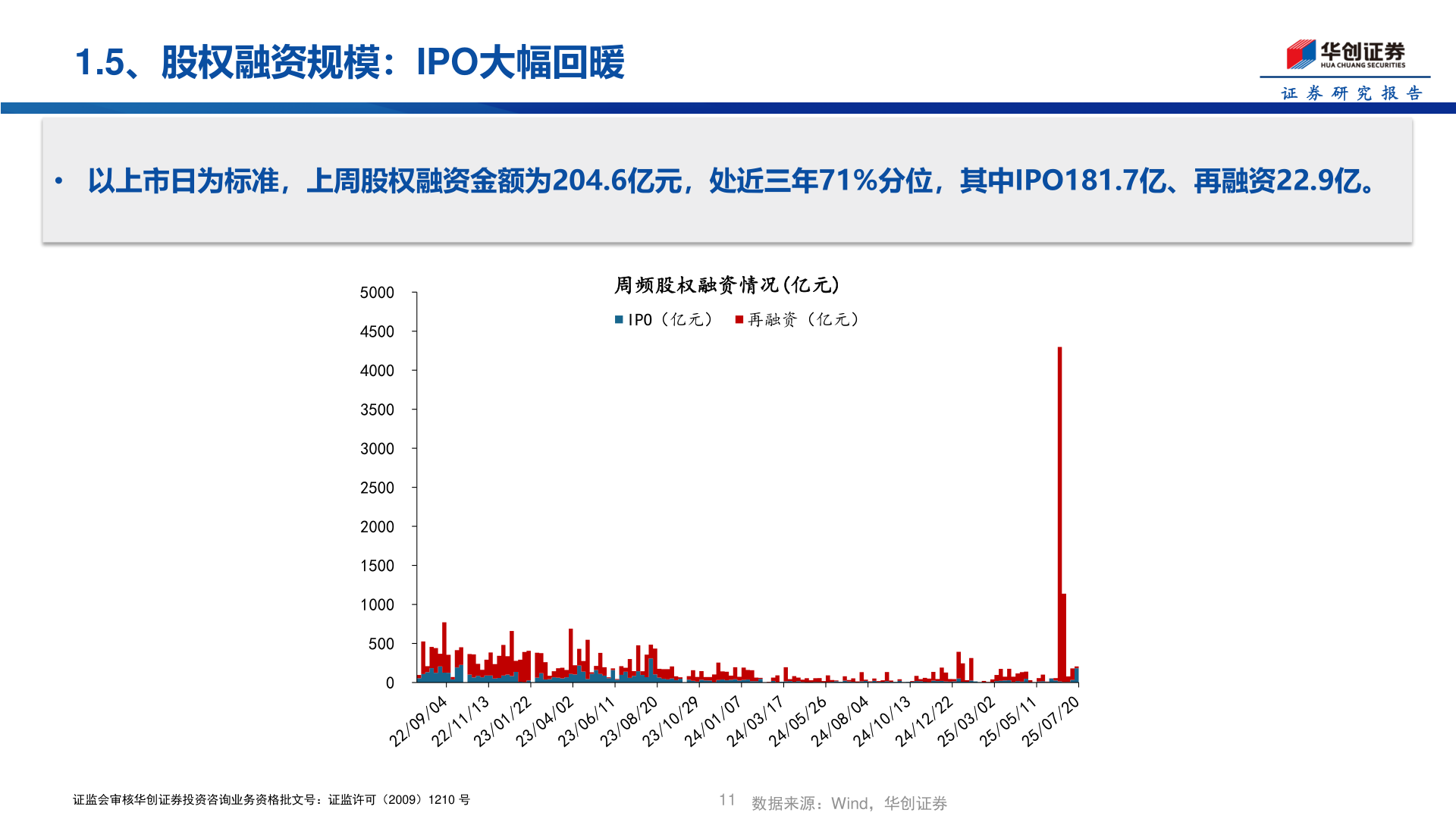1456x819 pixels.
Task: Click the blue IPO legend swatch
Action: pyautogui.click(x=619, y=320)
